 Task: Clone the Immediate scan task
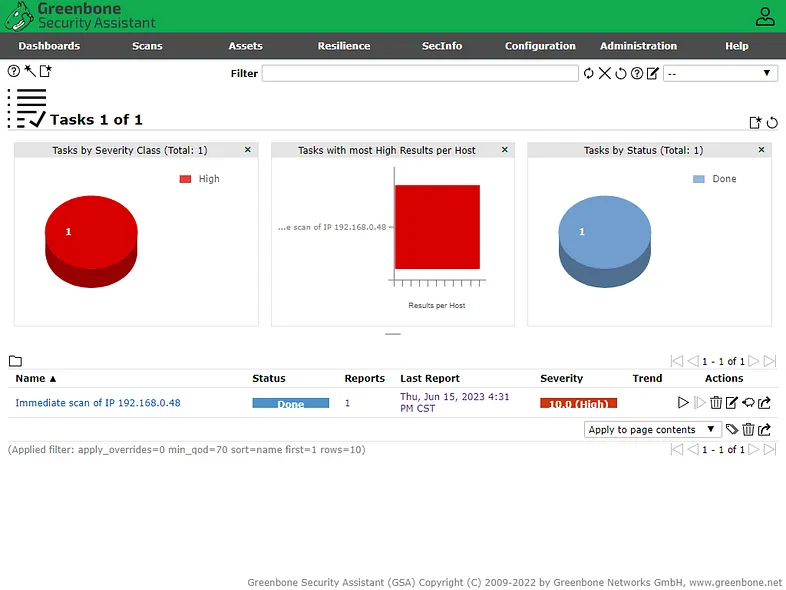tap(748, 403)
